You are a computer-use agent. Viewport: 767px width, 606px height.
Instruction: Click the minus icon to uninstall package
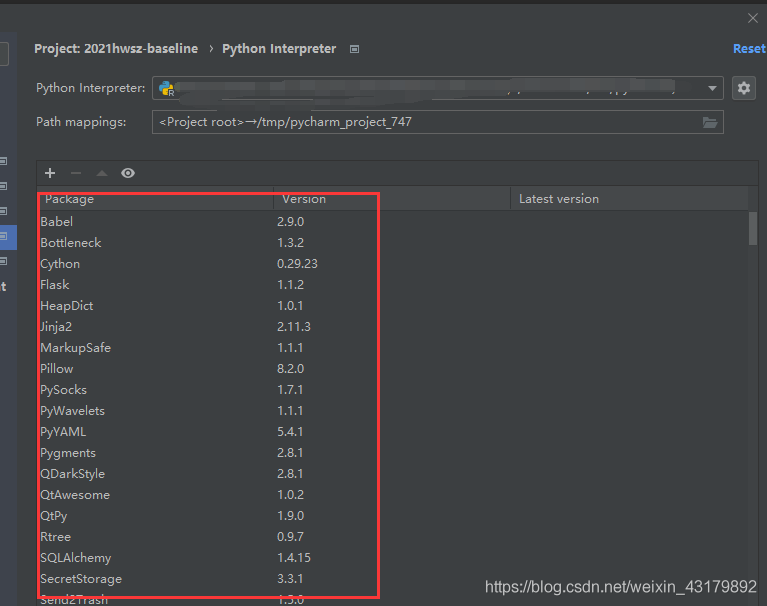coord(76,173)
